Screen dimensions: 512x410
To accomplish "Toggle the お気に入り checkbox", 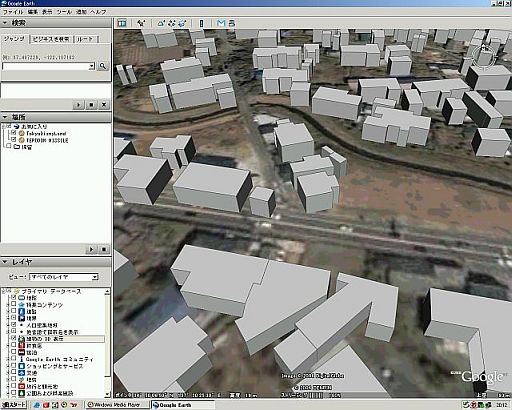I will 9,127.
